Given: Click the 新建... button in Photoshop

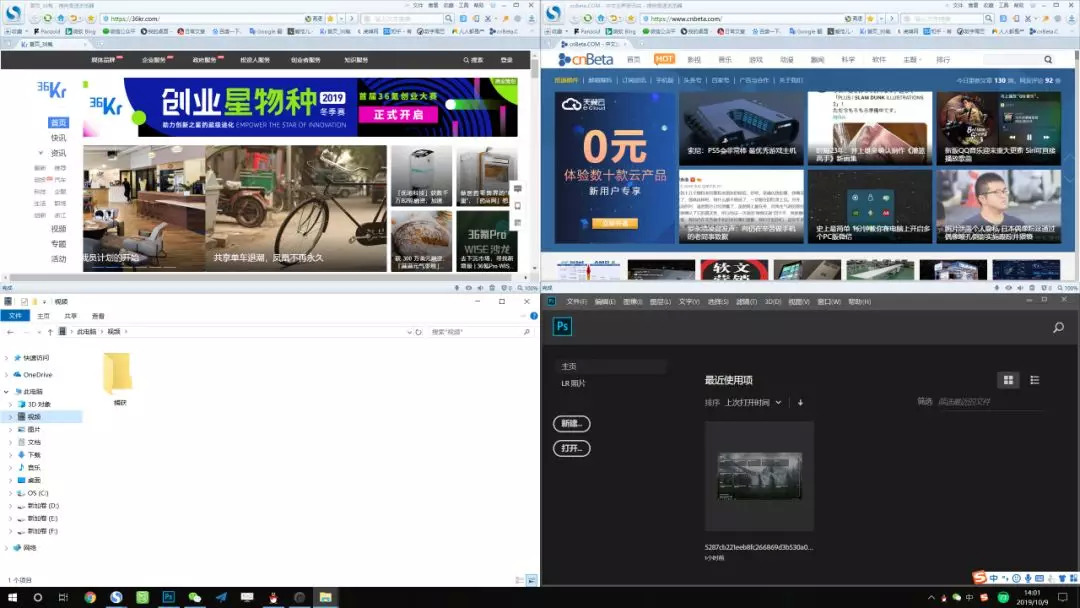Looking at the screenshot, I should (571, 424).
